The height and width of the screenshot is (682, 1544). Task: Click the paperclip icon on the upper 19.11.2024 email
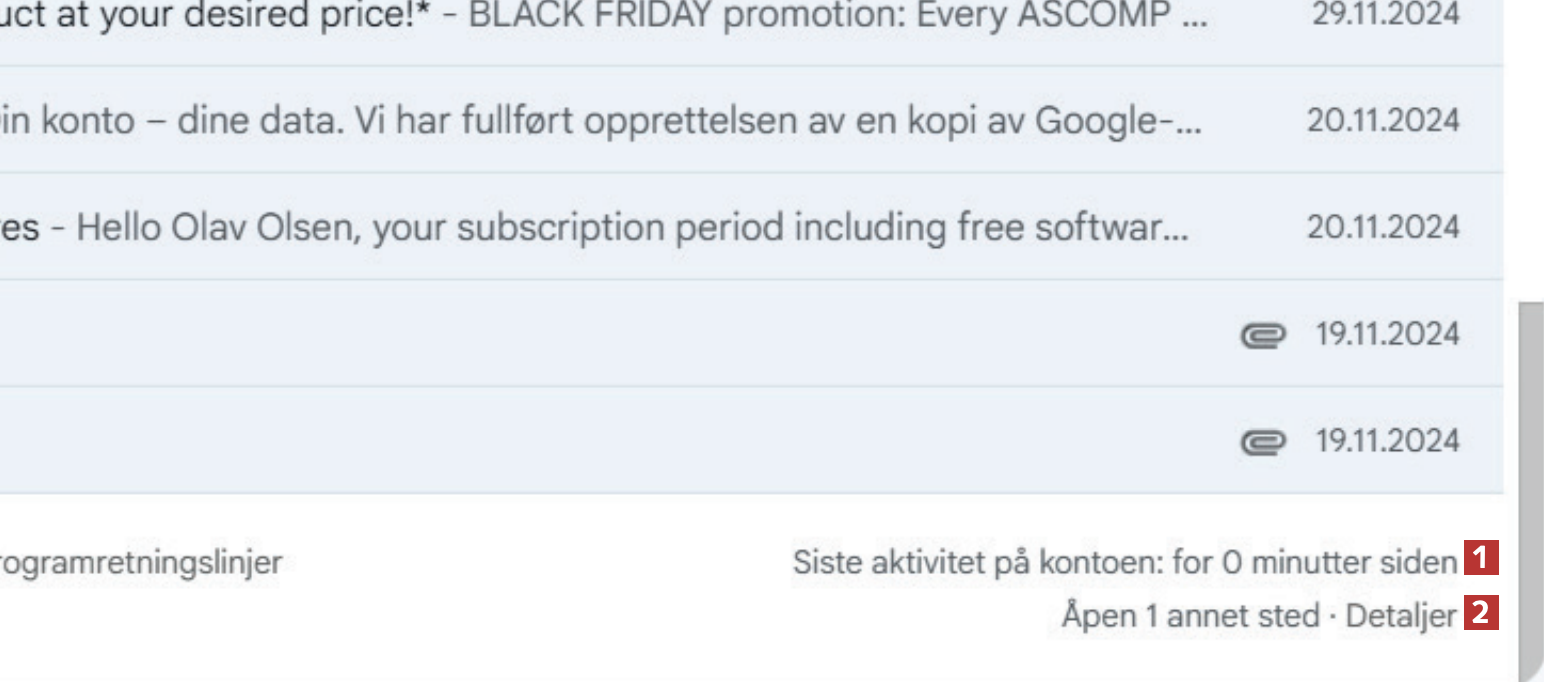pyautogui.click(x=1260, y=335)
